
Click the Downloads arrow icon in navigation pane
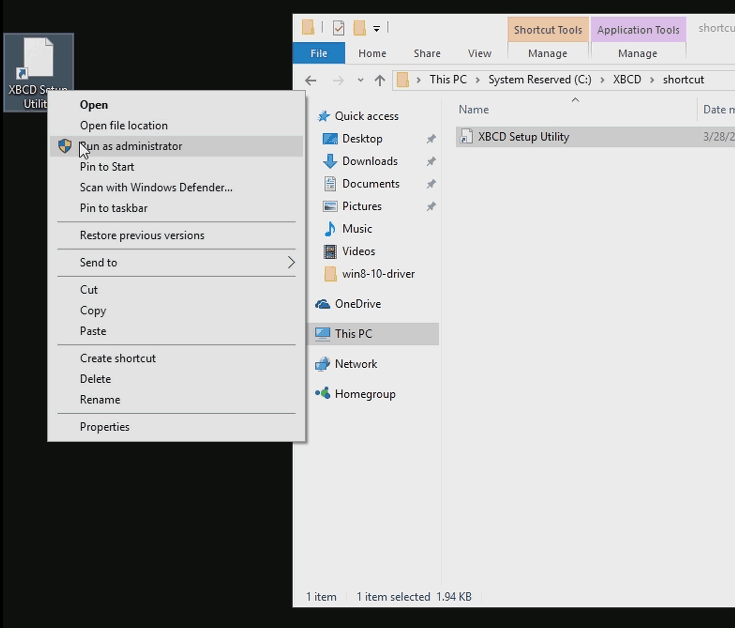click(x=330, y=161)
